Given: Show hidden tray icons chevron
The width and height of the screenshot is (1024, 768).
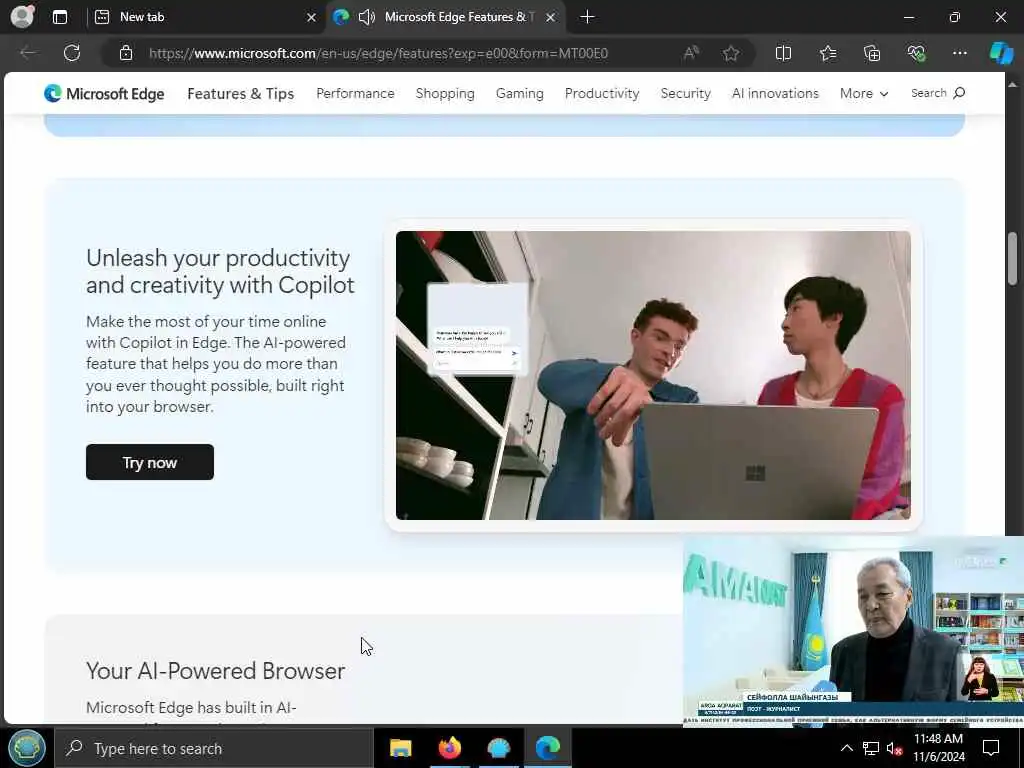Looking at the screenshot, I should click(x=846, y=748).
